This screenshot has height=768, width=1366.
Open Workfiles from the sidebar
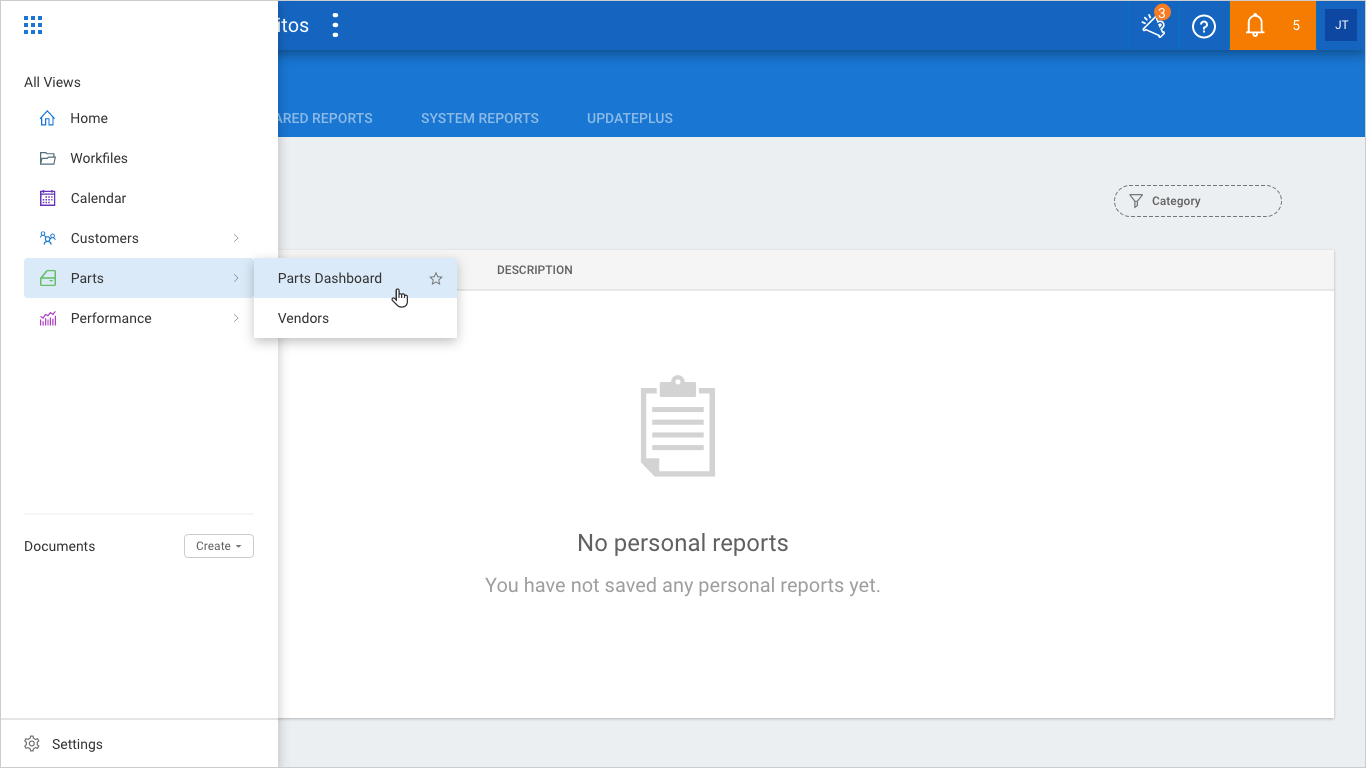pyautogui.click(x=98, y=158)
